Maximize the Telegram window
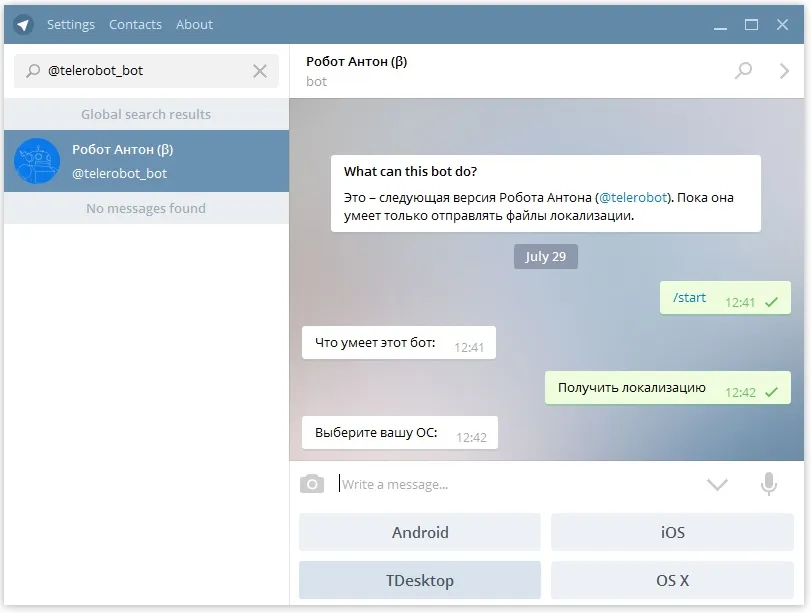 tap(751, 24)
